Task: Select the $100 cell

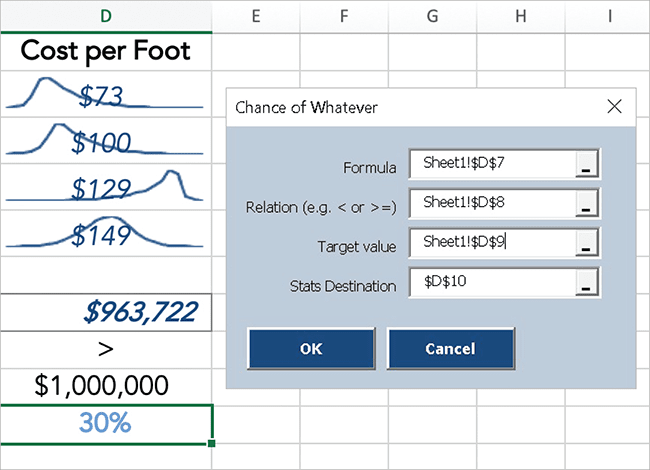Action: pos(106,141)
